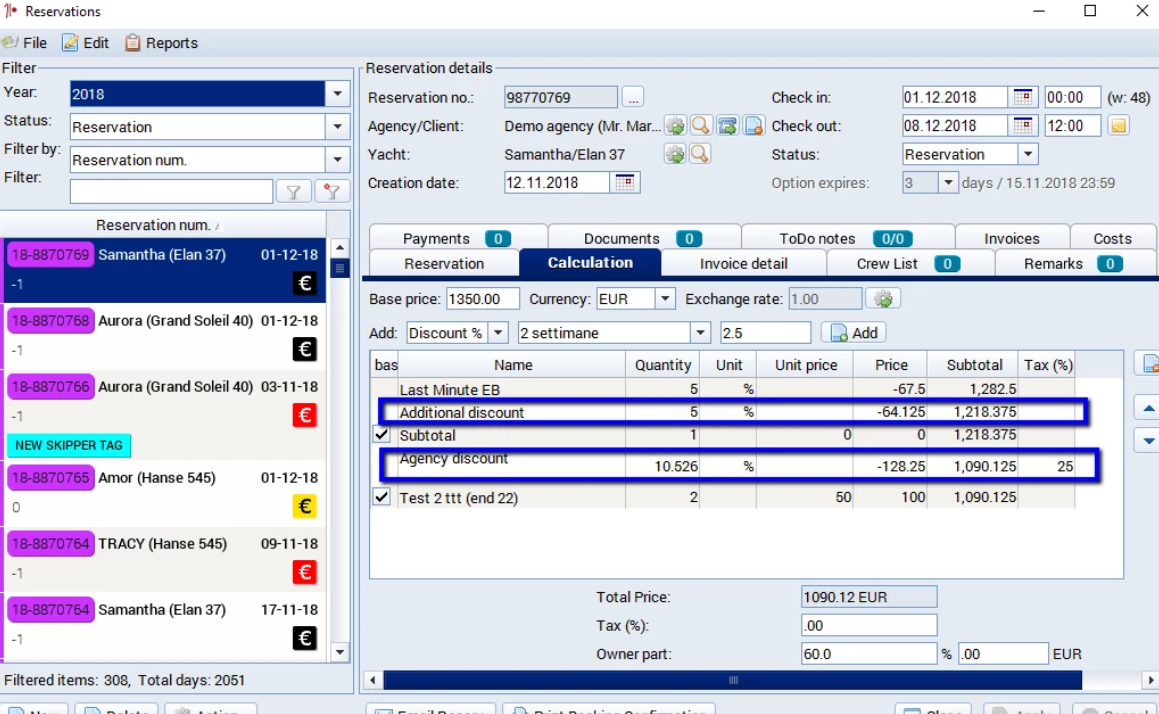
Task: Click the reservation list vertical scrollbar thumb
Action: (x=339, y=268)
